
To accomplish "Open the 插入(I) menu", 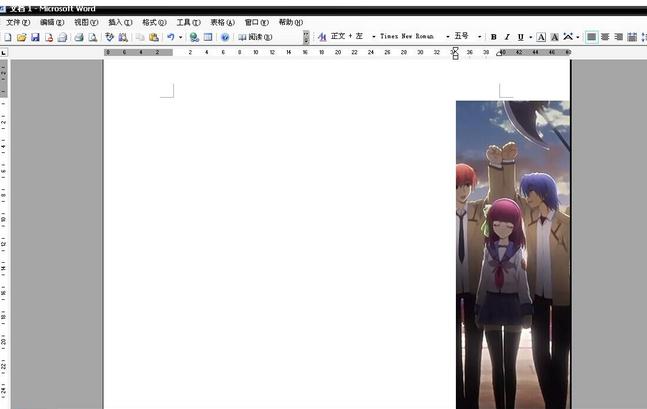I will tap(120, 22).
